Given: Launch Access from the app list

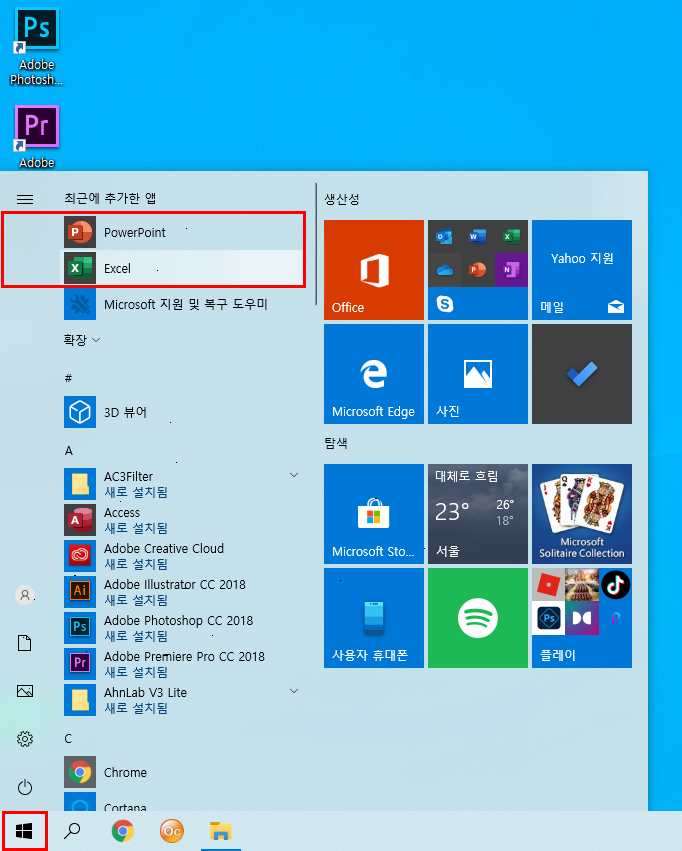Looking at the screenshot, I should click(x=182, y=520).
